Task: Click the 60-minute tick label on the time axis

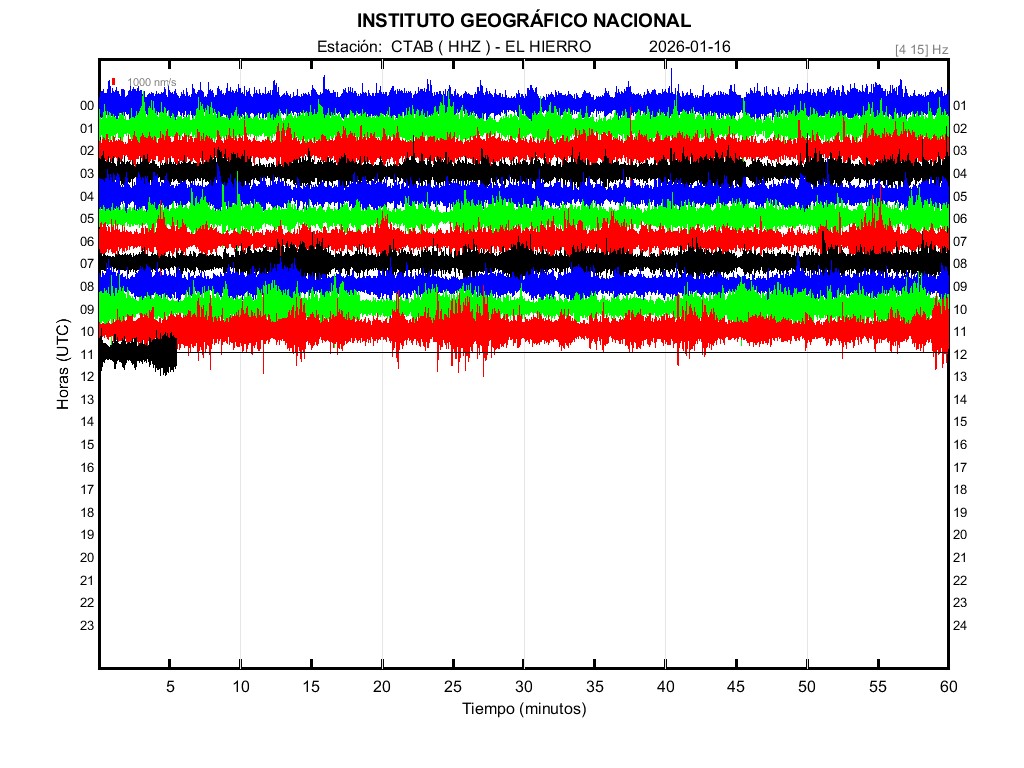Action: tap(948, 686)
